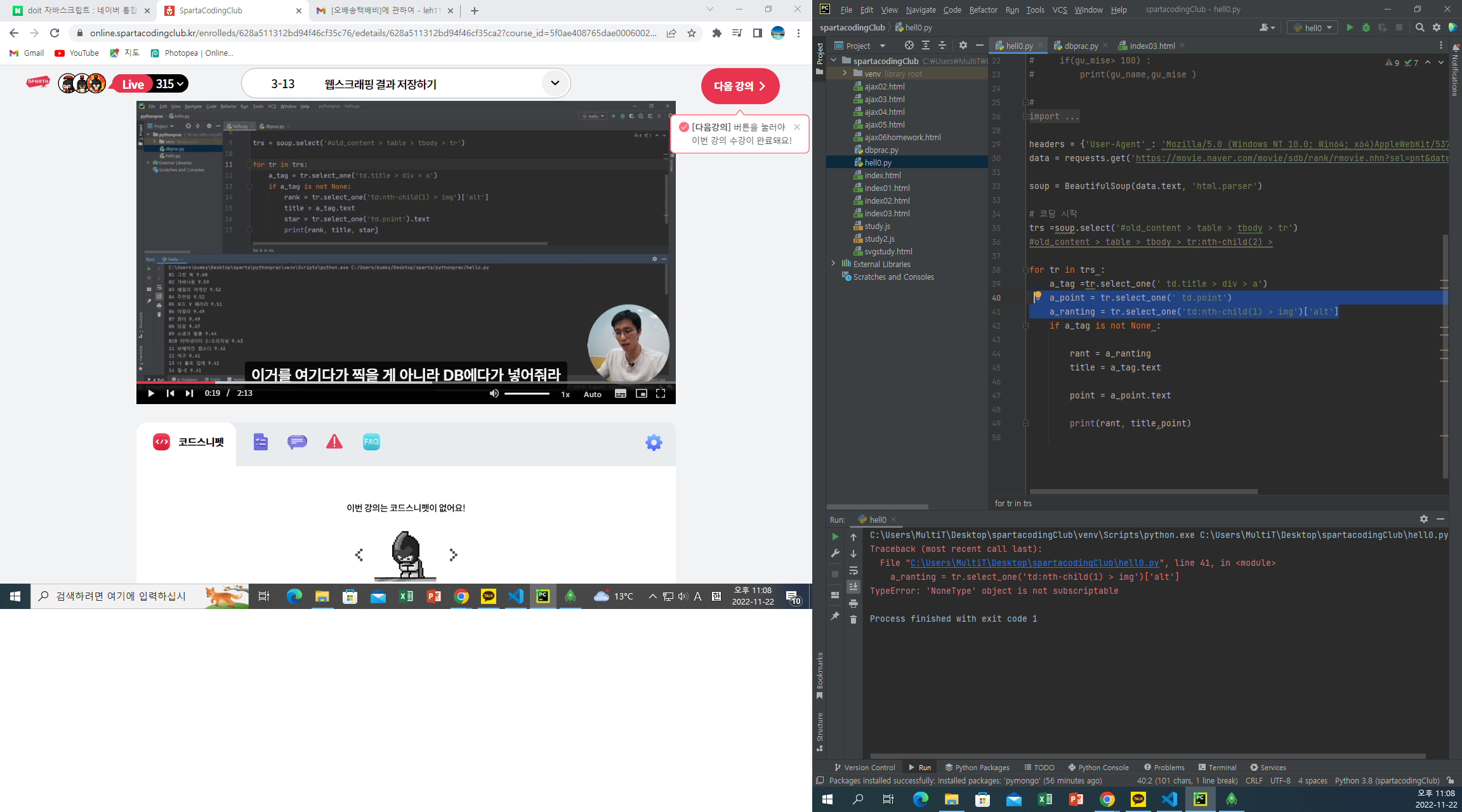Click the red 다음 강의 button

click(740, 86)
